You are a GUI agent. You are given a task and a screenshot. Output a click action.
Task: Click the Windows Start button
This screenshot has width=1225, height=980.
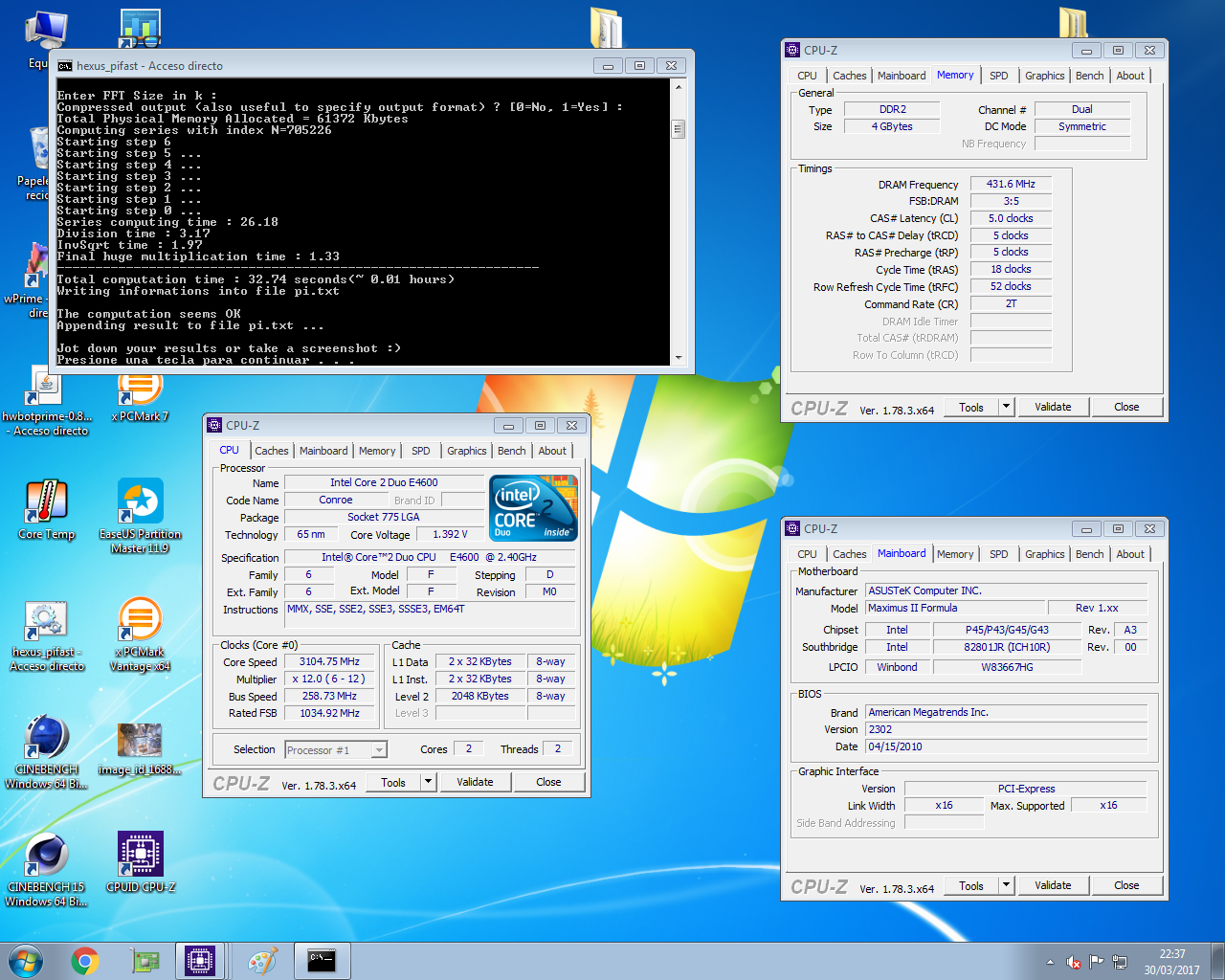click(x=26, y=960)
